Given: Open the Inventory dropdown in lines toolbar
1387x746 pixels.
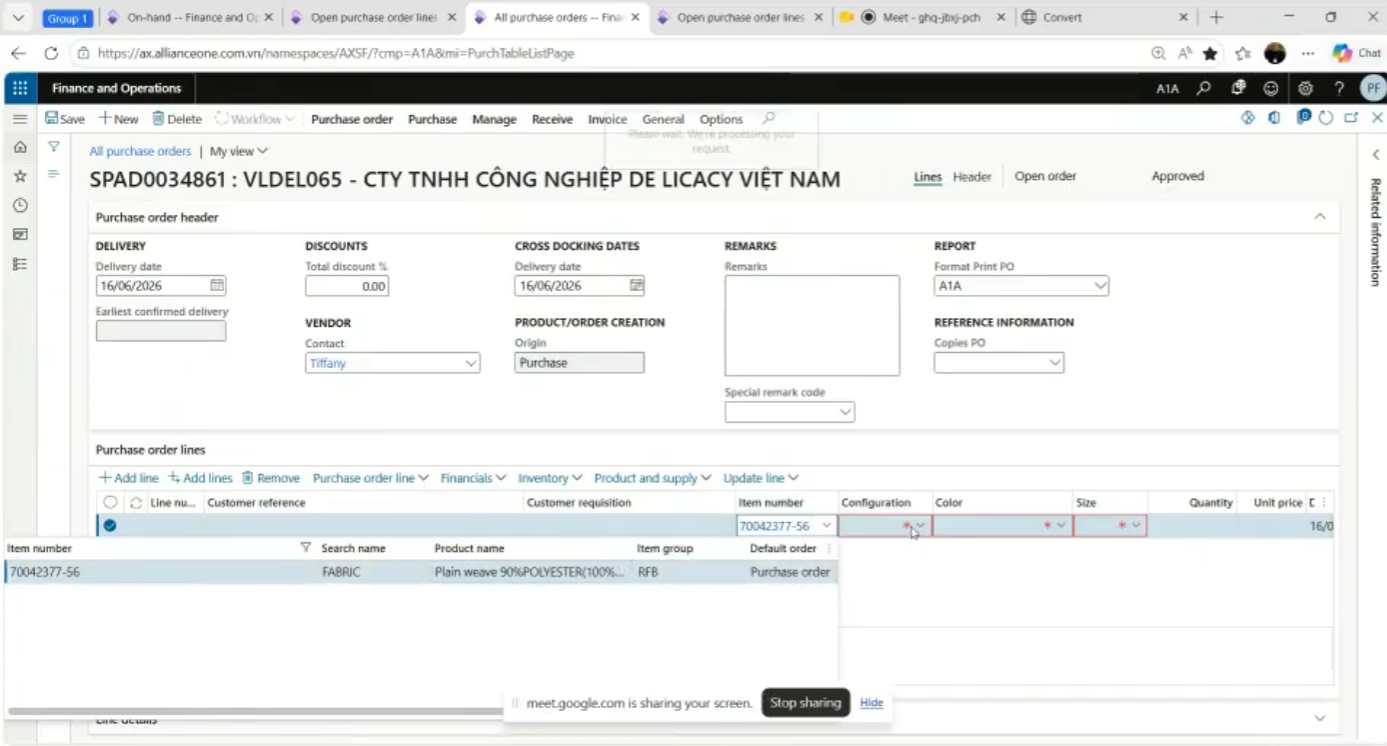Looking at the screenshot, I should [x=550, y=478].
